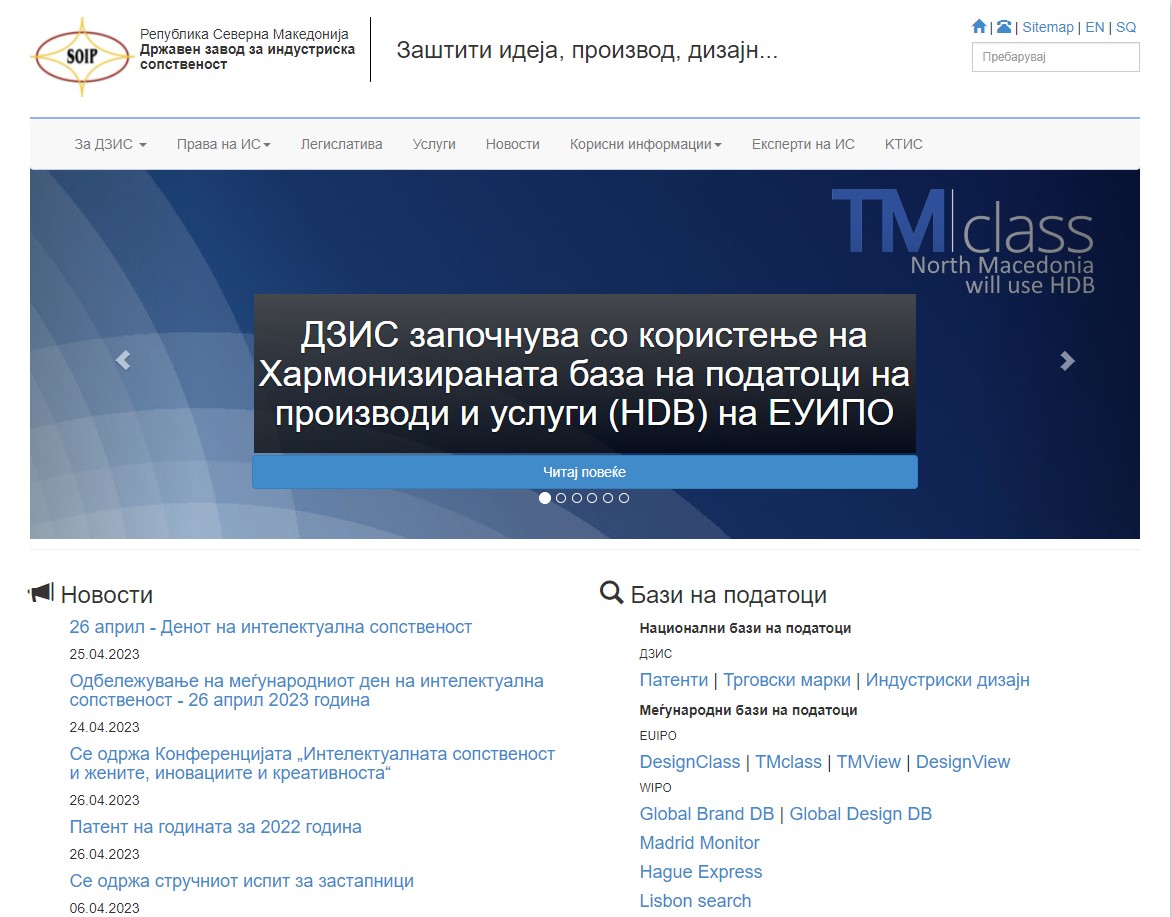
Task: Open news '26 април - Денот на интелектуална сопственост'
Action: [271, 627]
